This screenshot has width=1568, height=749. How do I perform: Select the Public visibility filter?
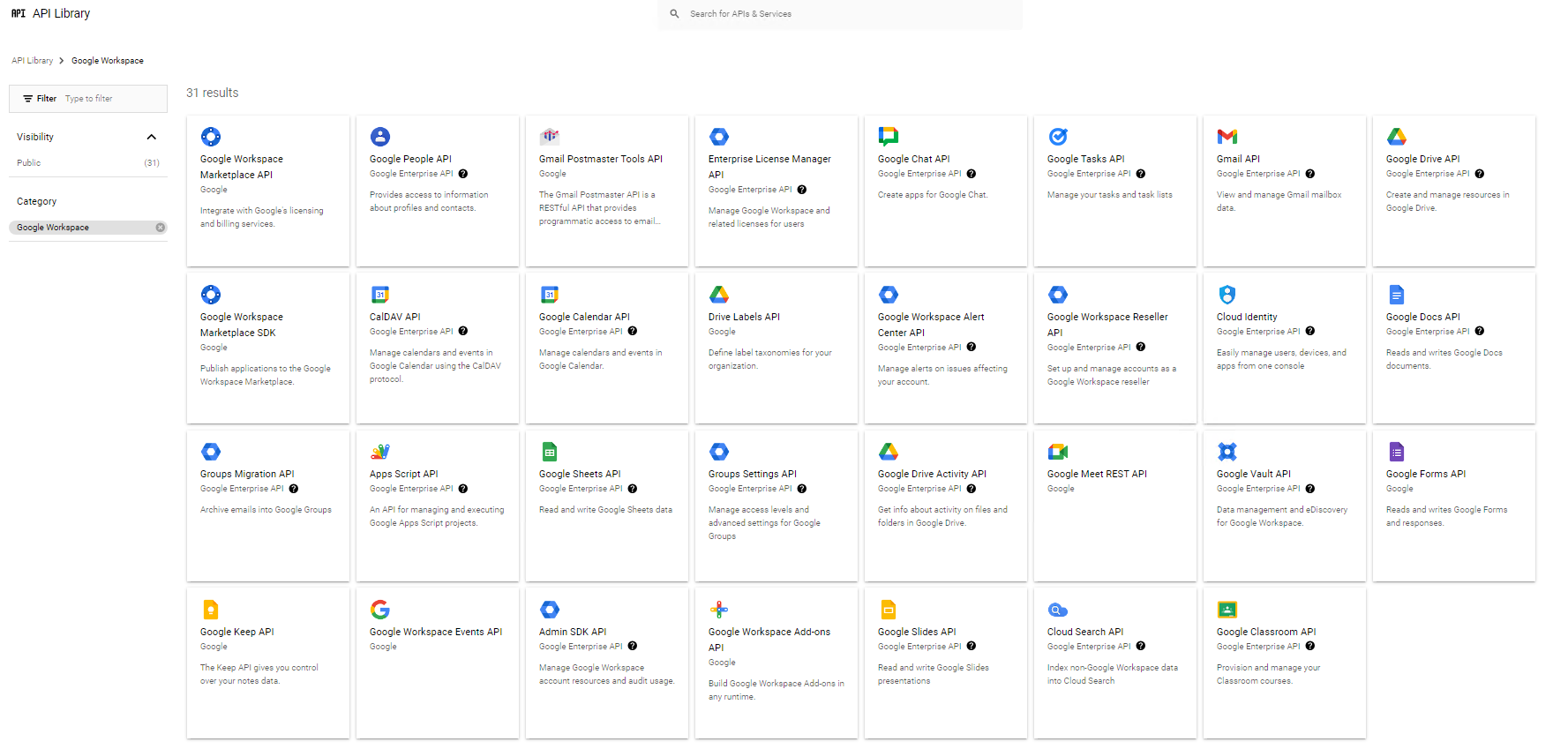(29, 163)
